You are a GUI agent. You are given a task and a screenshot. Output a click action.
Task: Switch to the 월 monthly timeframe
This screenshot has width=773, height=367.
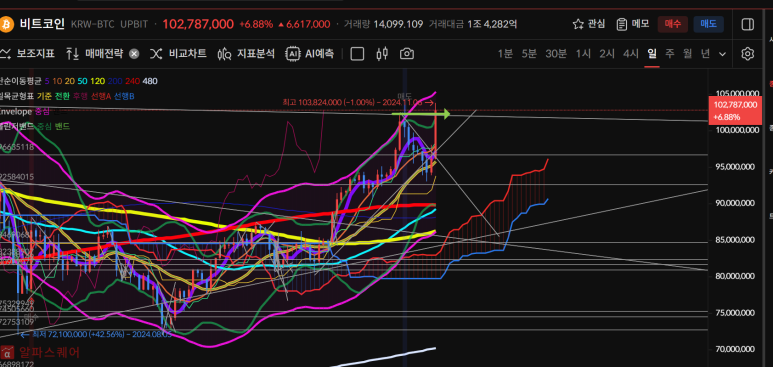click(687, 54)
